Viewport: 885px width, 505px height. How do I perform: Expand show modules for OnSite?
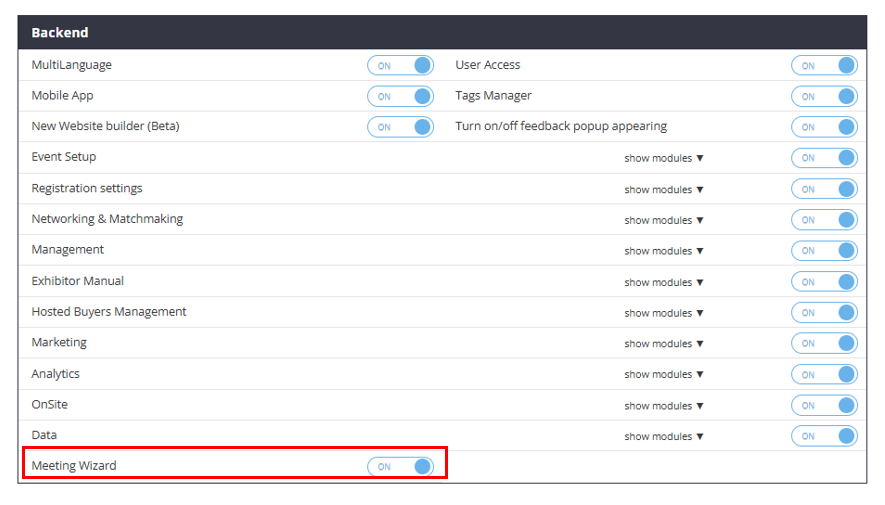click(664, 405)
